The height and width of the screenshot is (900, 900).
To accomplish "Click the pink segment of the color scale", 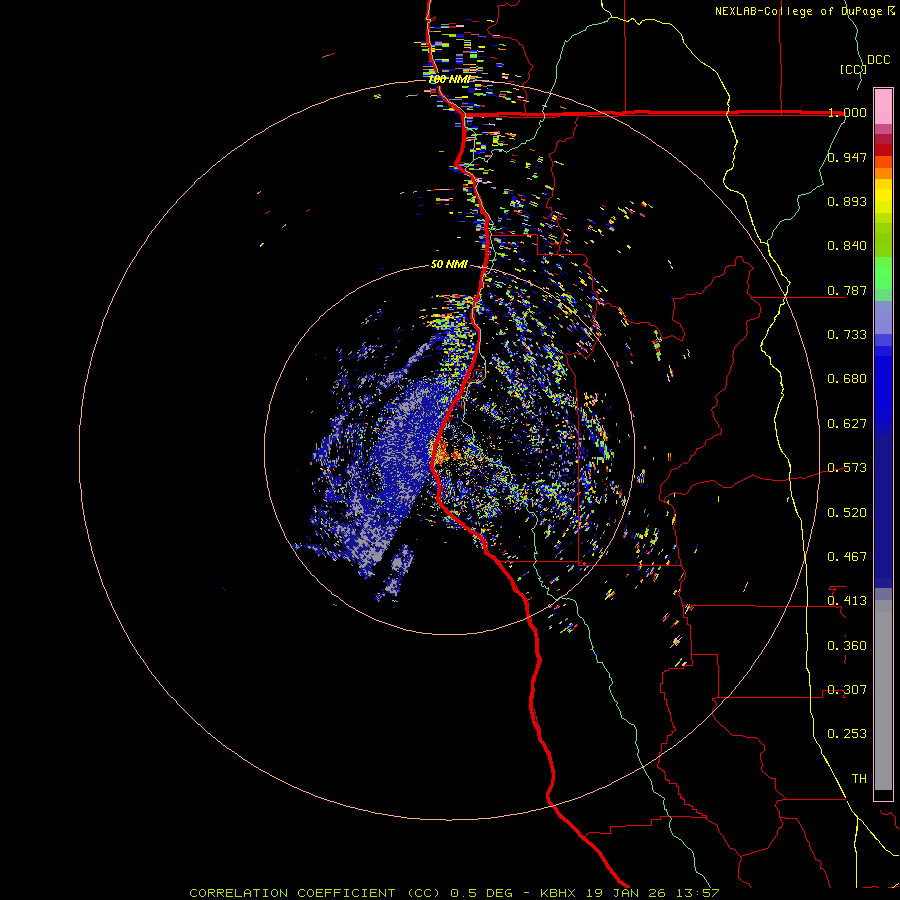I will pyautogui.click(x=883, y=106).
